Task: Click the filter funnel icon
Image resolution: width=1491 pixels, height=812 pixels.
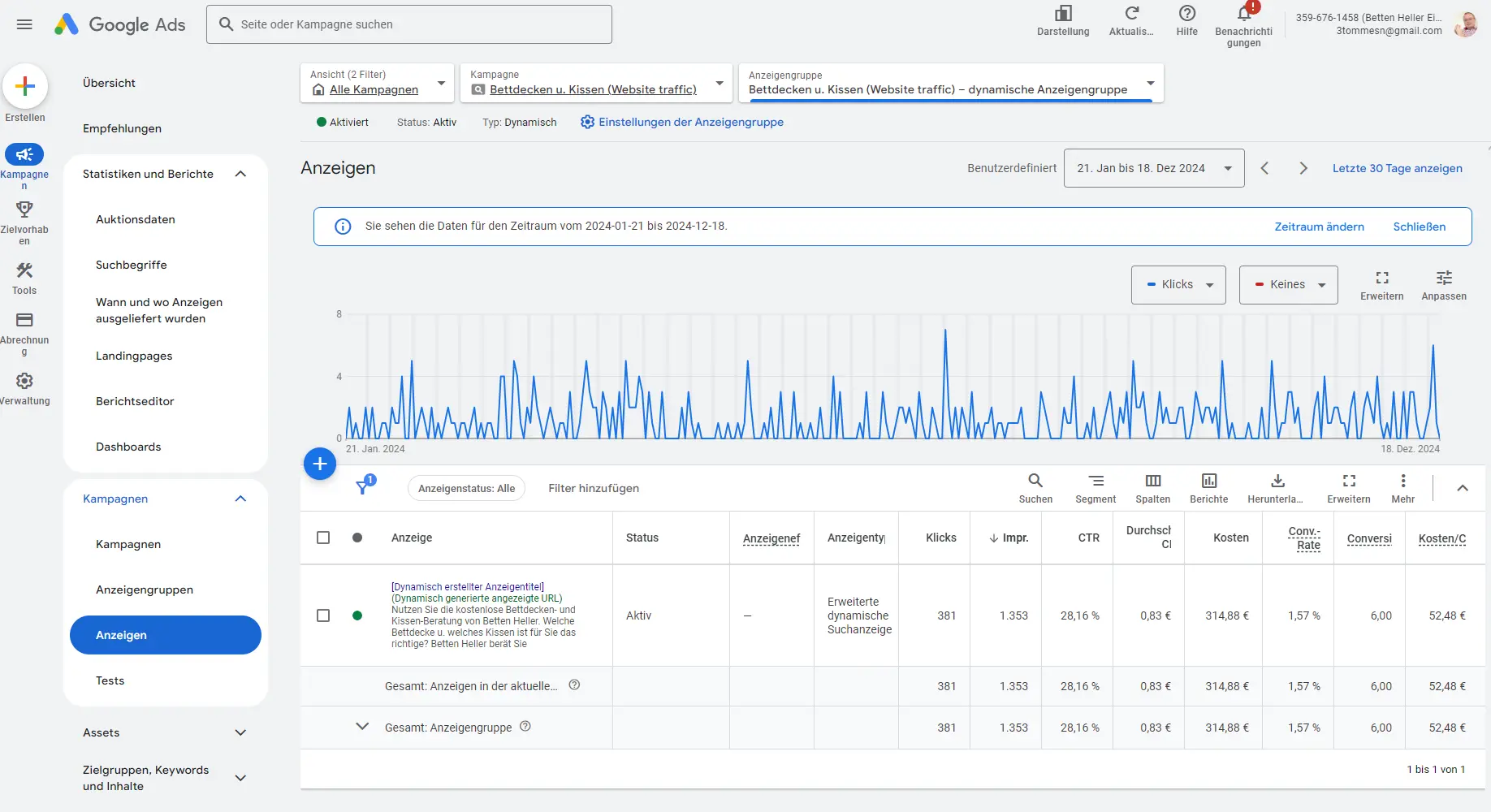Action: tap(364, 486)
